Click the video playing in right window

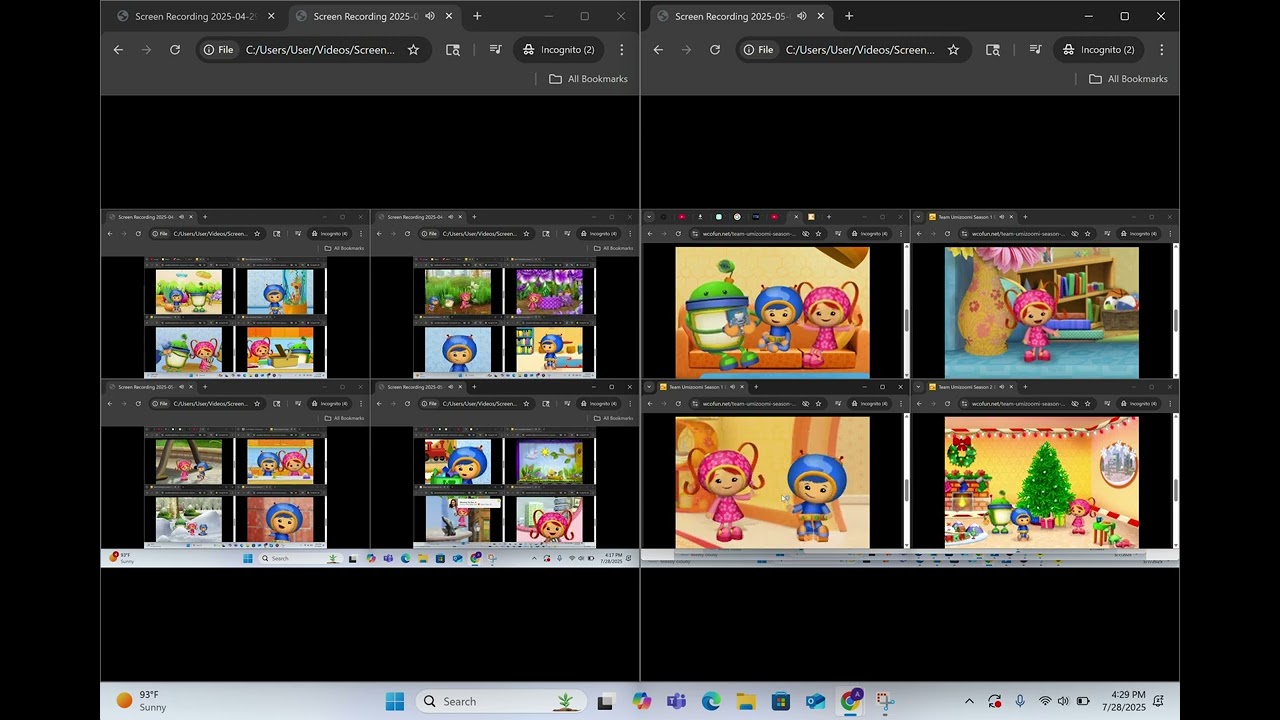[910, 388]
